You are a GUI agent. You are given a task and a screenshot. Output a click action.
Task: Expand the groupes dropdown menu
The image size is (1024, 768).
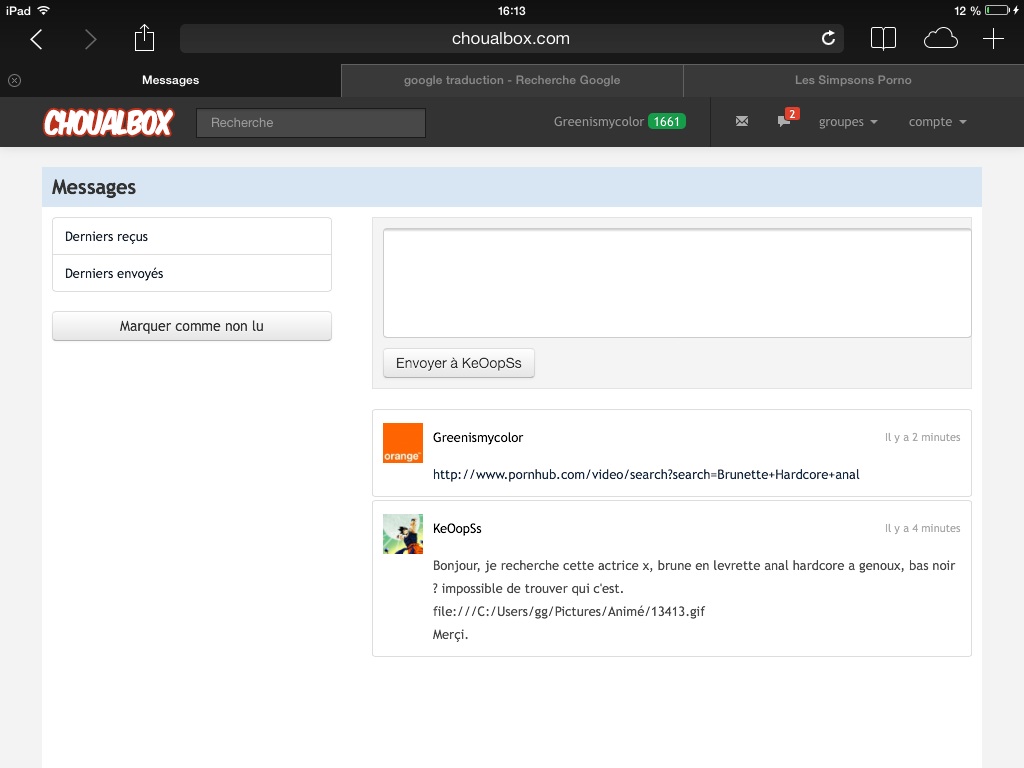[848, 122]
